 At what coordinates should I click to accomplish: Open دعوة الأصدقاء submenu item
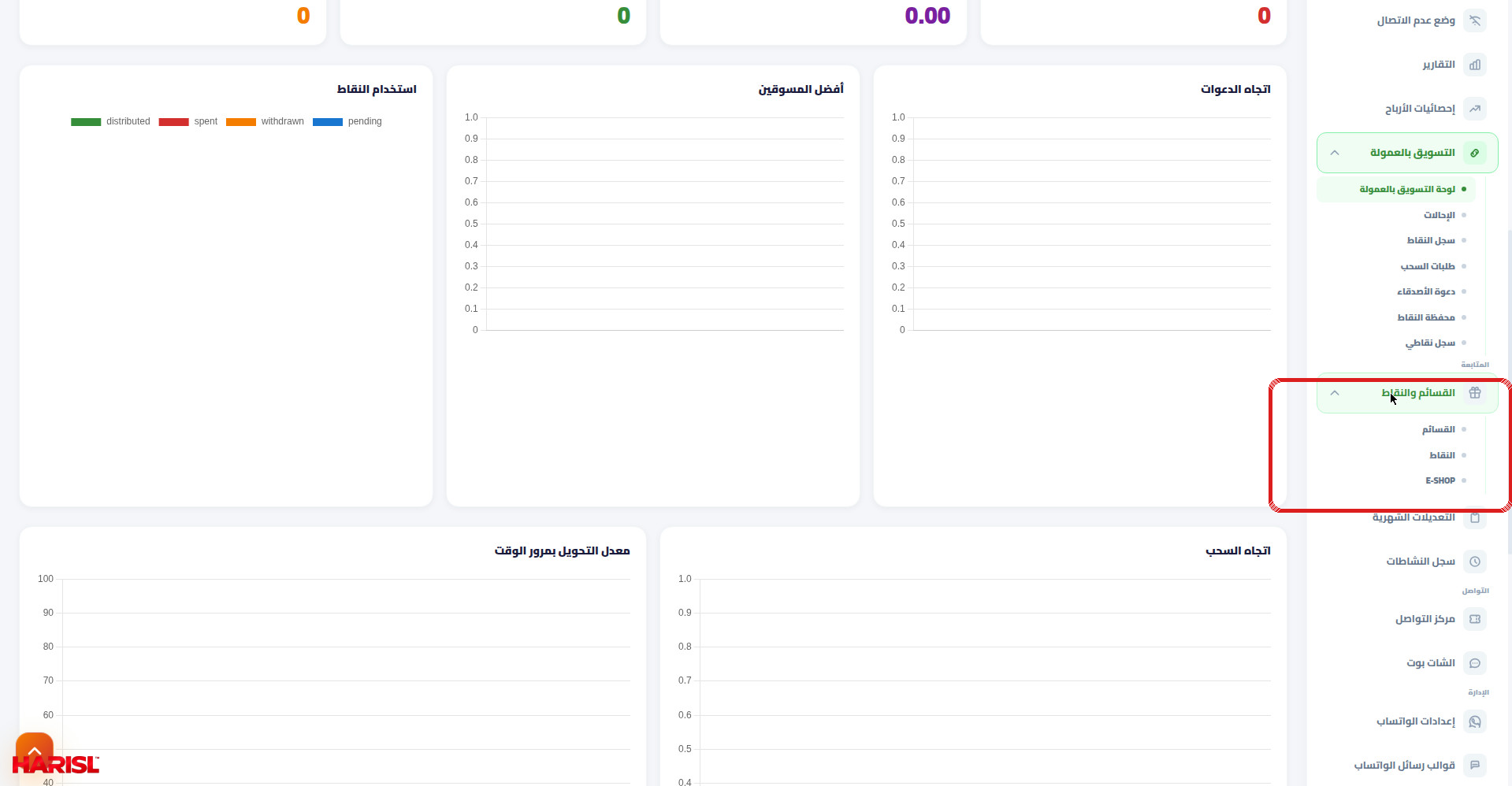[1426, 291]
